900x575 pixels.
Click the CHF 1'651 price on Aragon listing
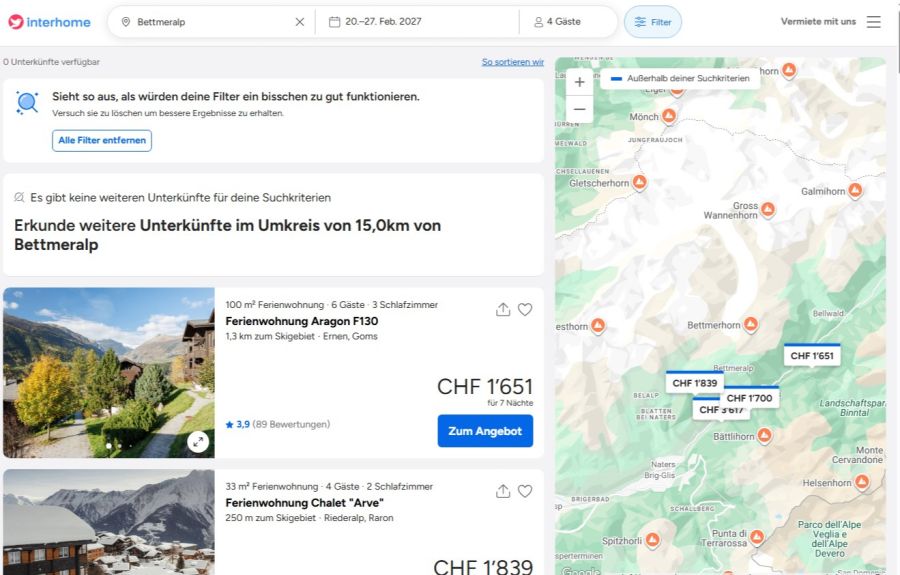pos(485,387)
